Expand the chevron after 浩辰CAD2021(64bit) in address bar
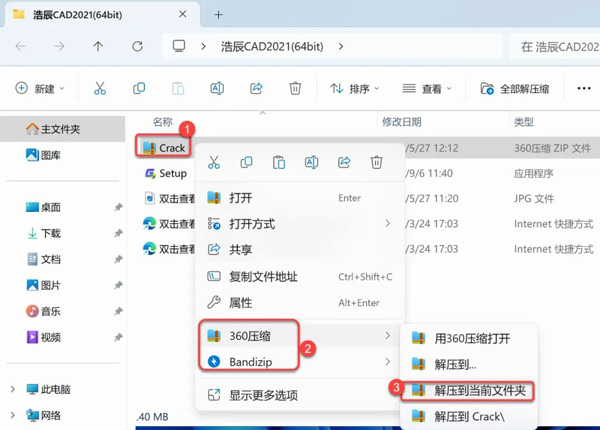Image resolution: width=600 pixels, height=430 pixels. pyautogui.click(x=341, y=46)
